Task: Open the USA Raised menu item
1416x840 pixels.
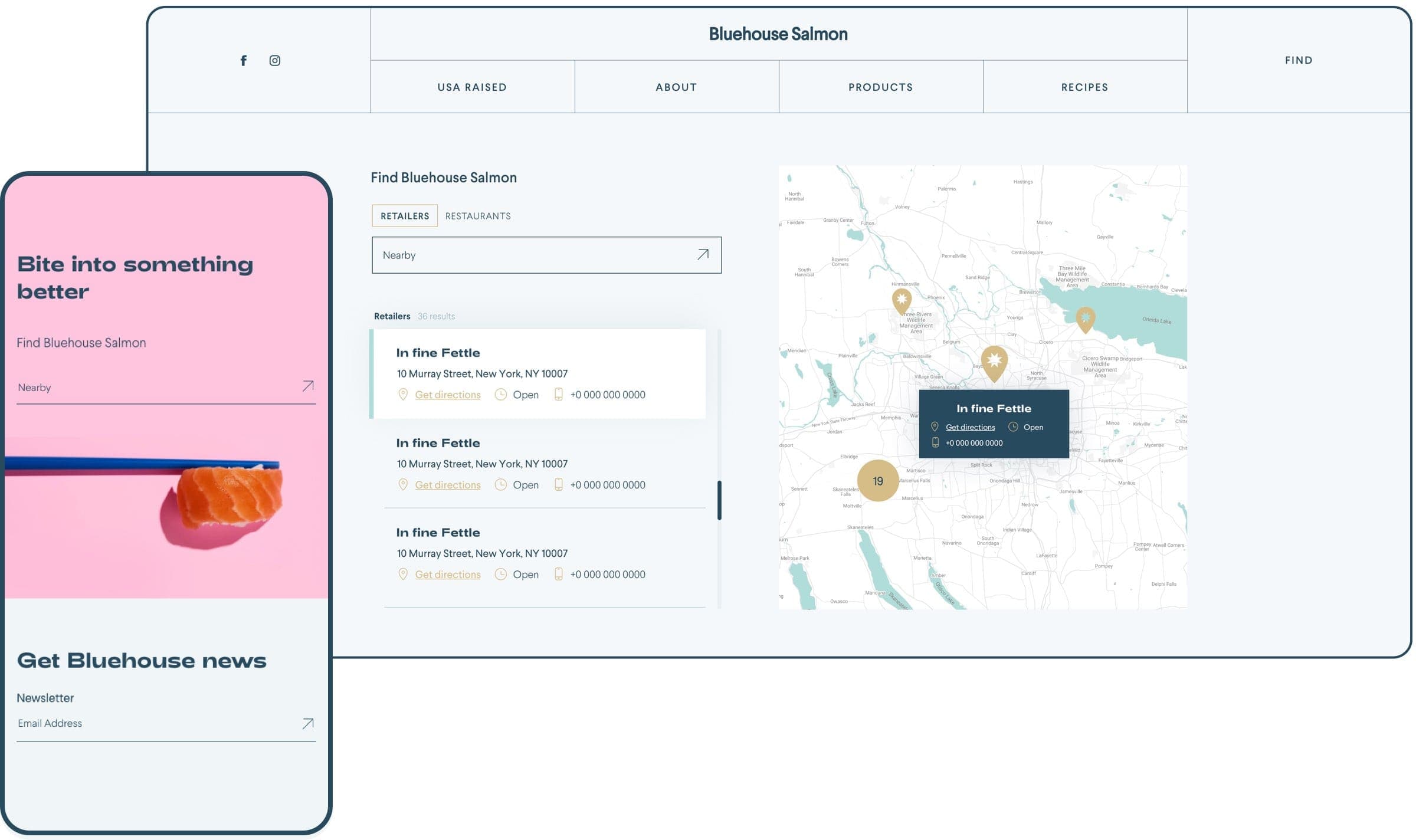Action: coord(473,87)
